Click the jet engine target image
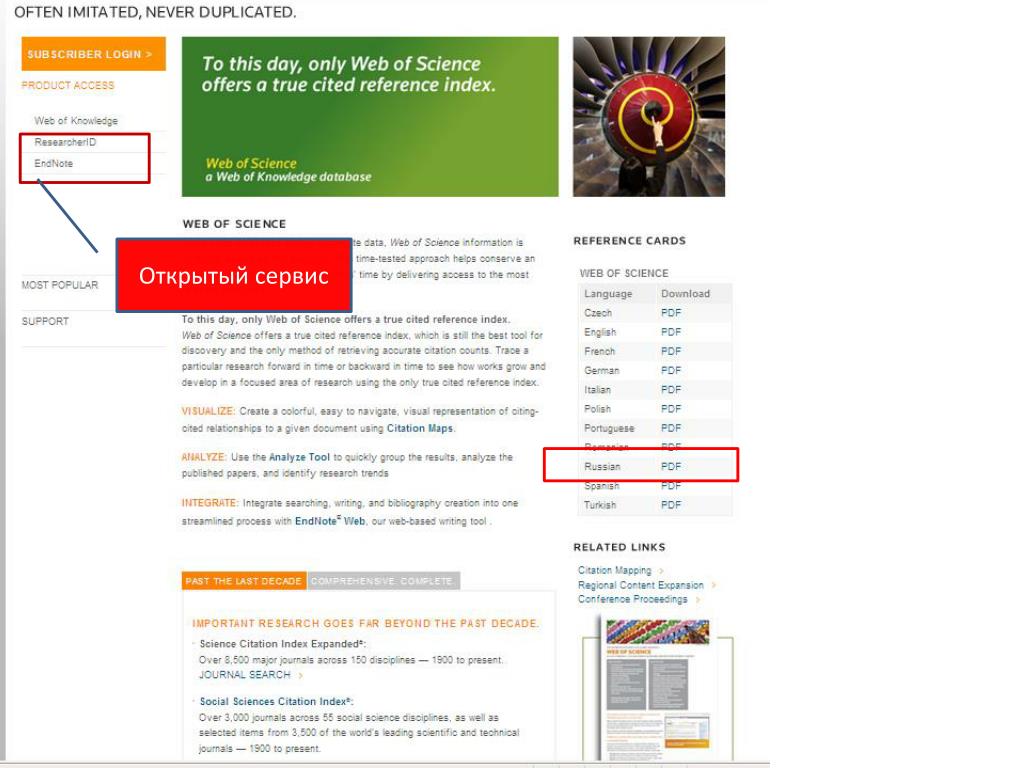Screen dimensions: 1024x768 click(x=648, y=116)
